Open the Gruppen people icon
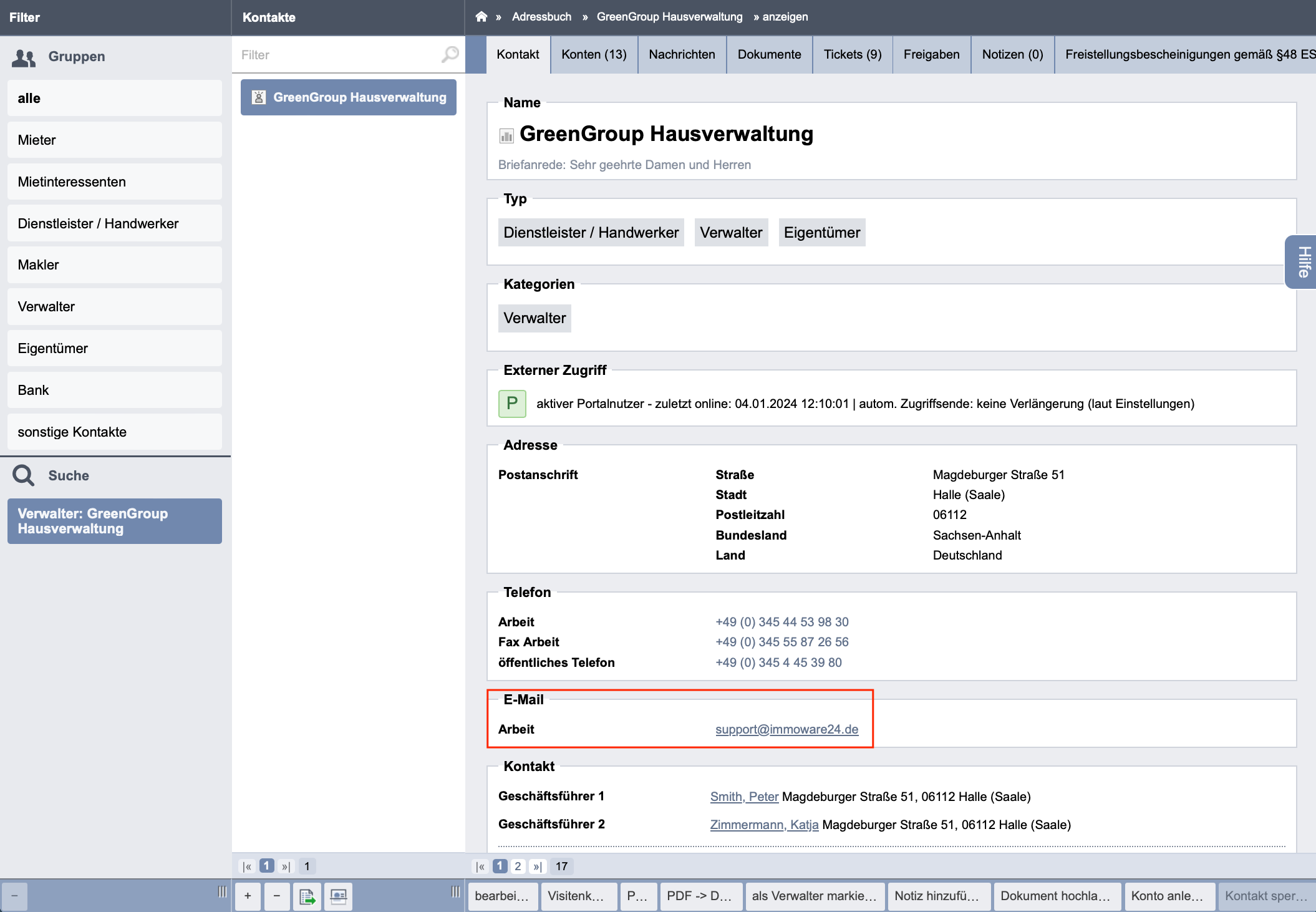This screenshot has width=1316, height=912. tap(24, 57)
